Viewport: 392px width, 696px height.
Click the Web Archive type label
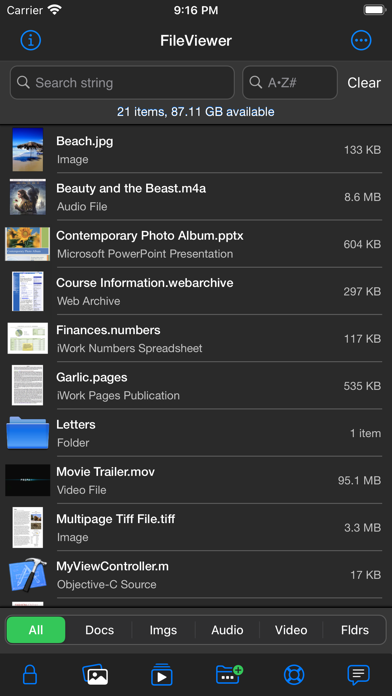[x=88, y=301]
